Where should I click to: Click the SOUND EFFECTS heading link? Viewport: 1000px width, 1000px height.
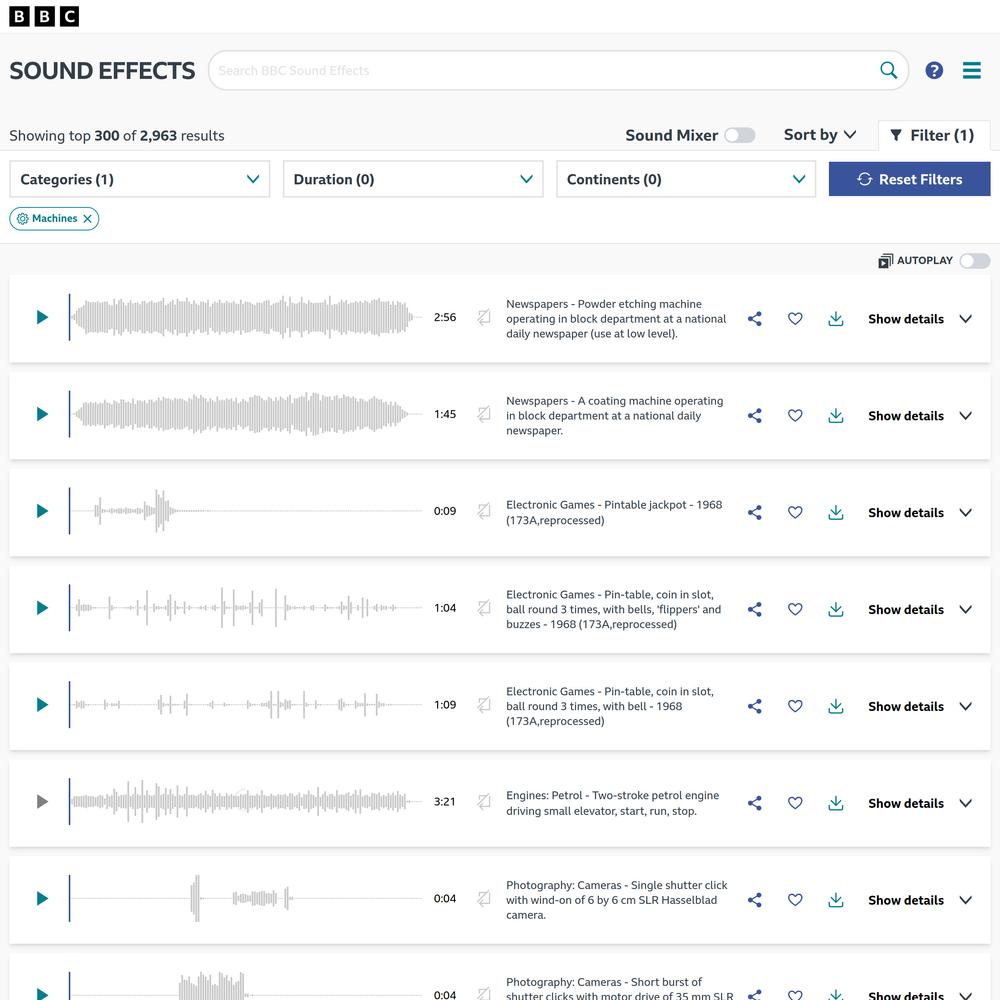pos(102,71)
